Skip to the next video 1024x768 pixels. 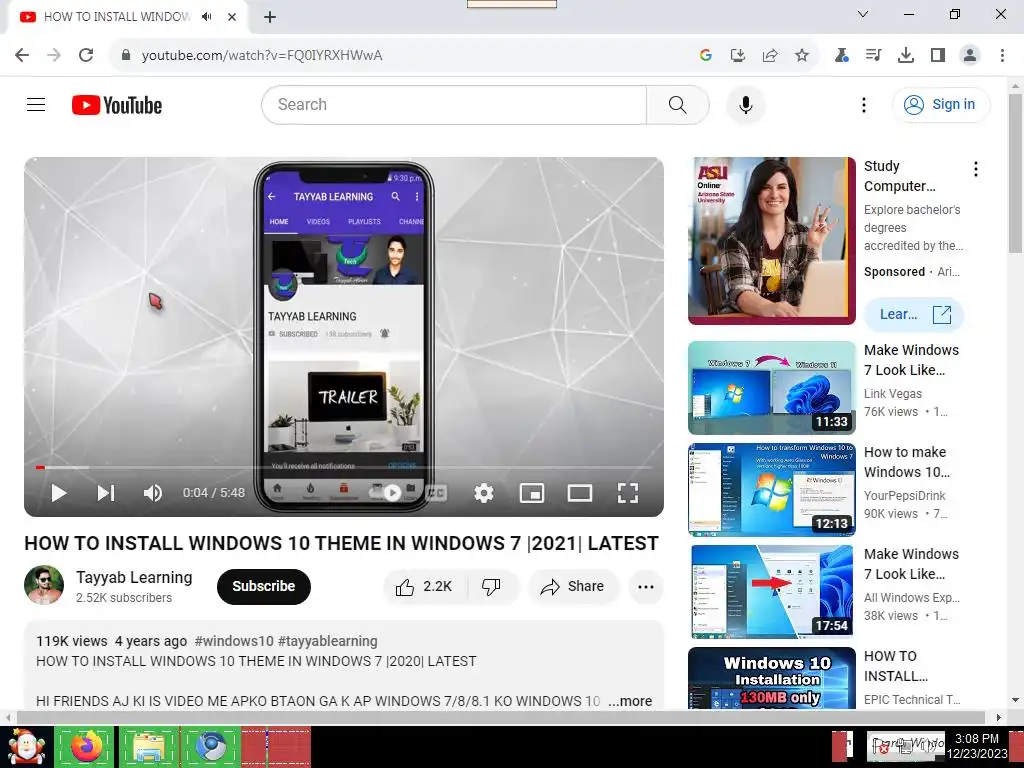(106, 493)
